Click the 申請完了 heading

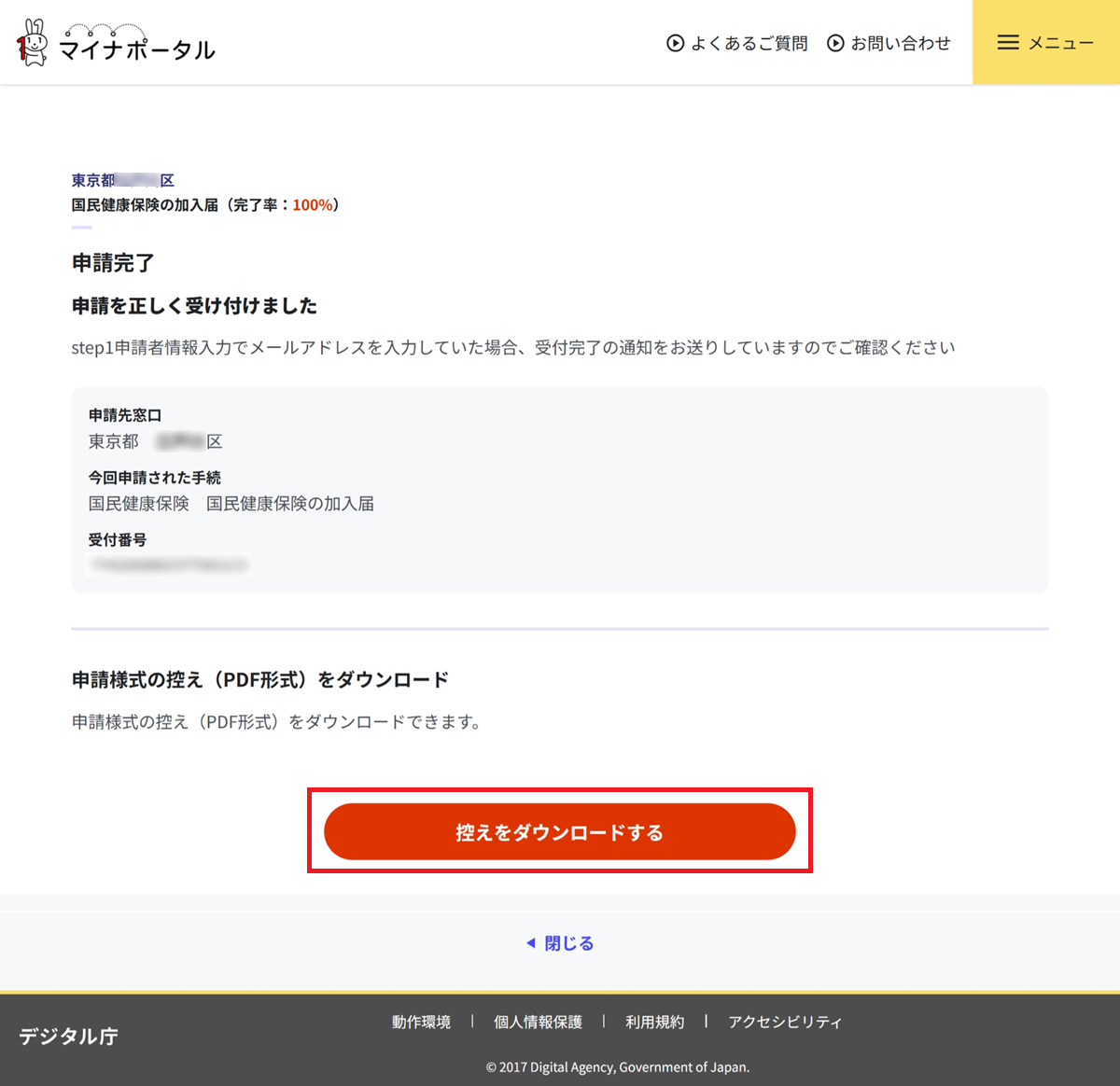click(113, 263)
